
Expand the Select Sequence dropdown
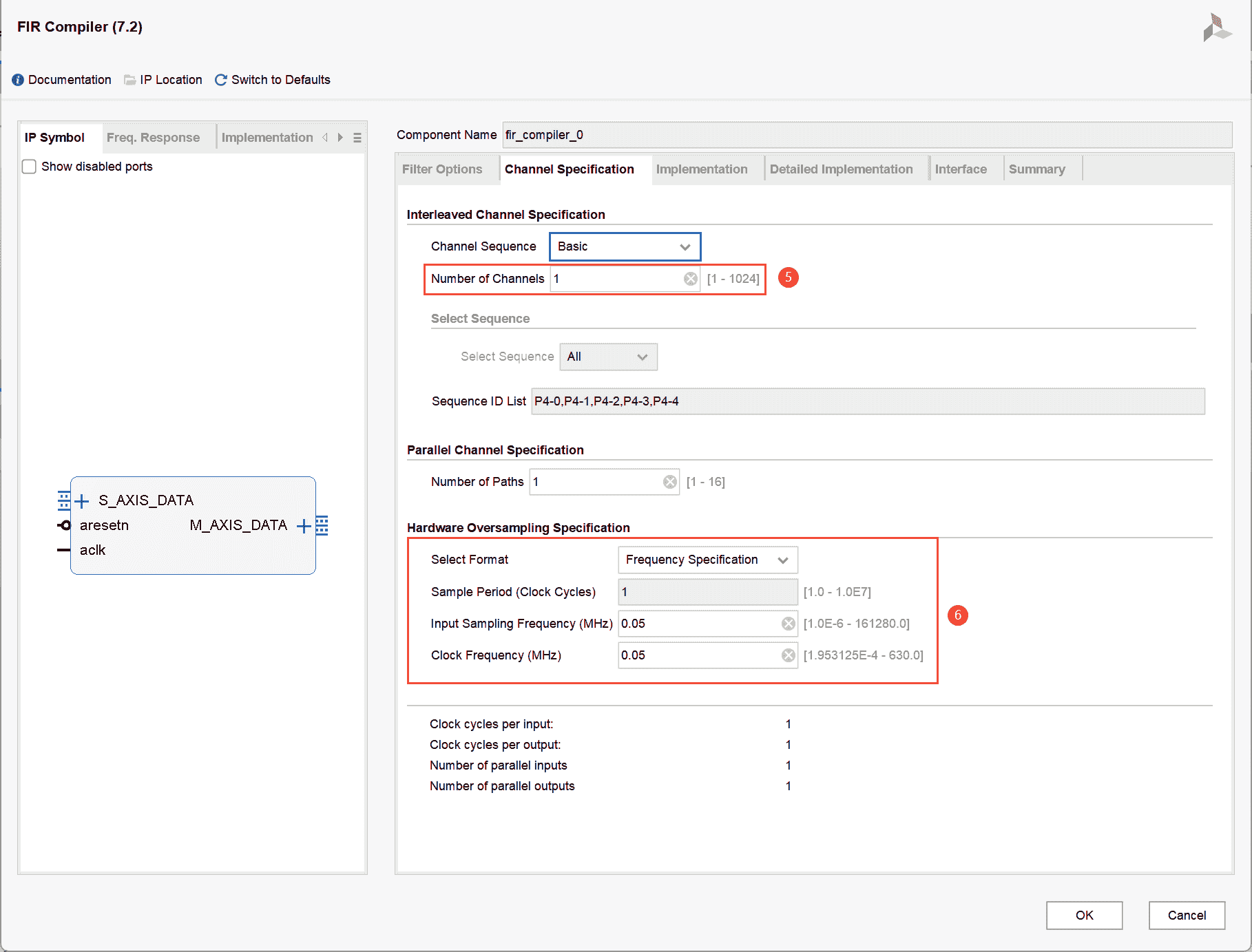[x=608, y=357]
